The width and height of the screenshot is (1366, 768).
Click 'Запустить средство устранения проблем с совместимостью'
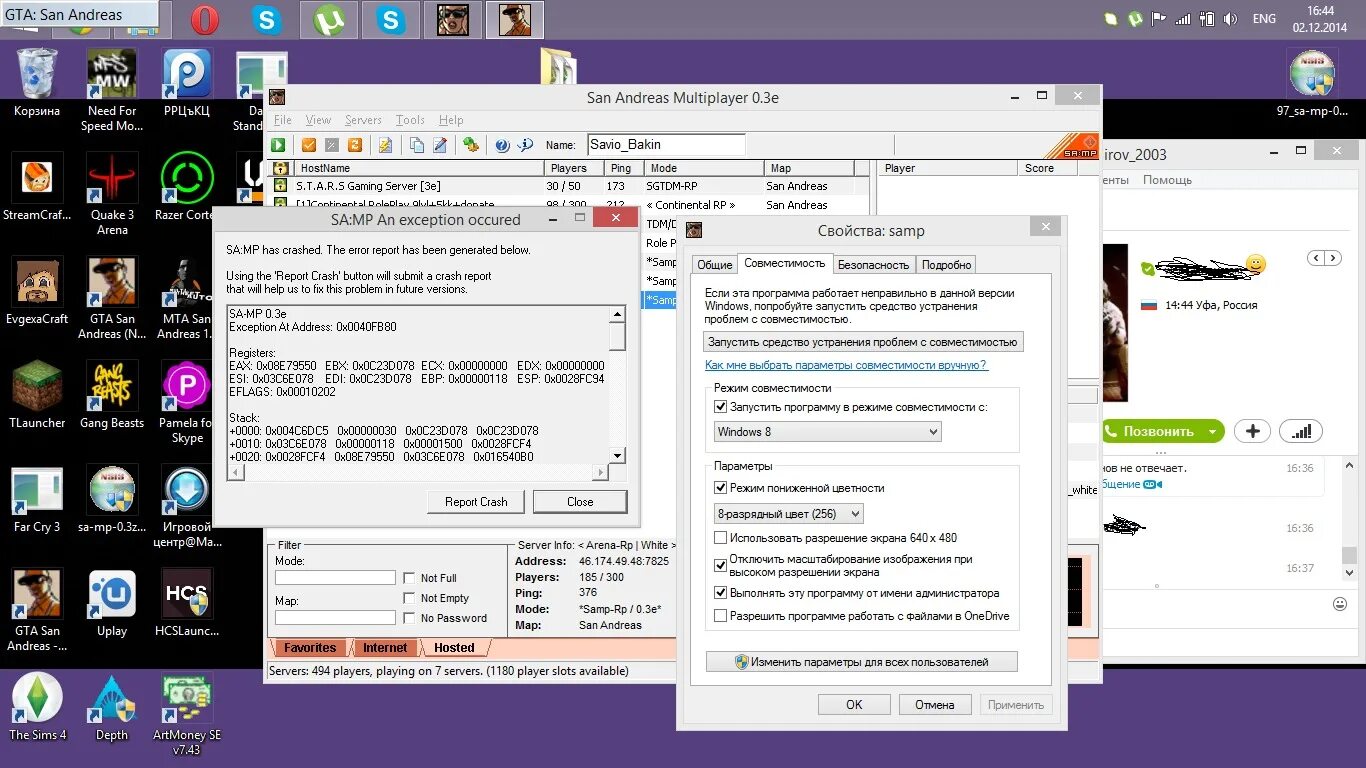coord(864,342)
